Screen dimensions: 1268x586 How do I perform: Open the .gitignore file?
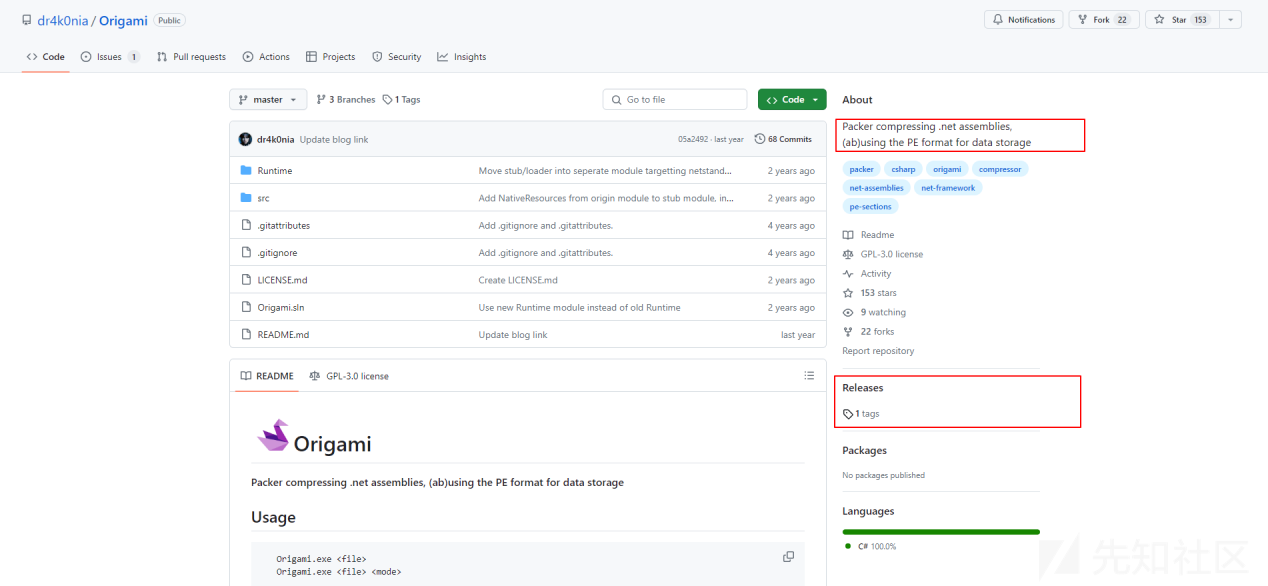click(277, 253)
